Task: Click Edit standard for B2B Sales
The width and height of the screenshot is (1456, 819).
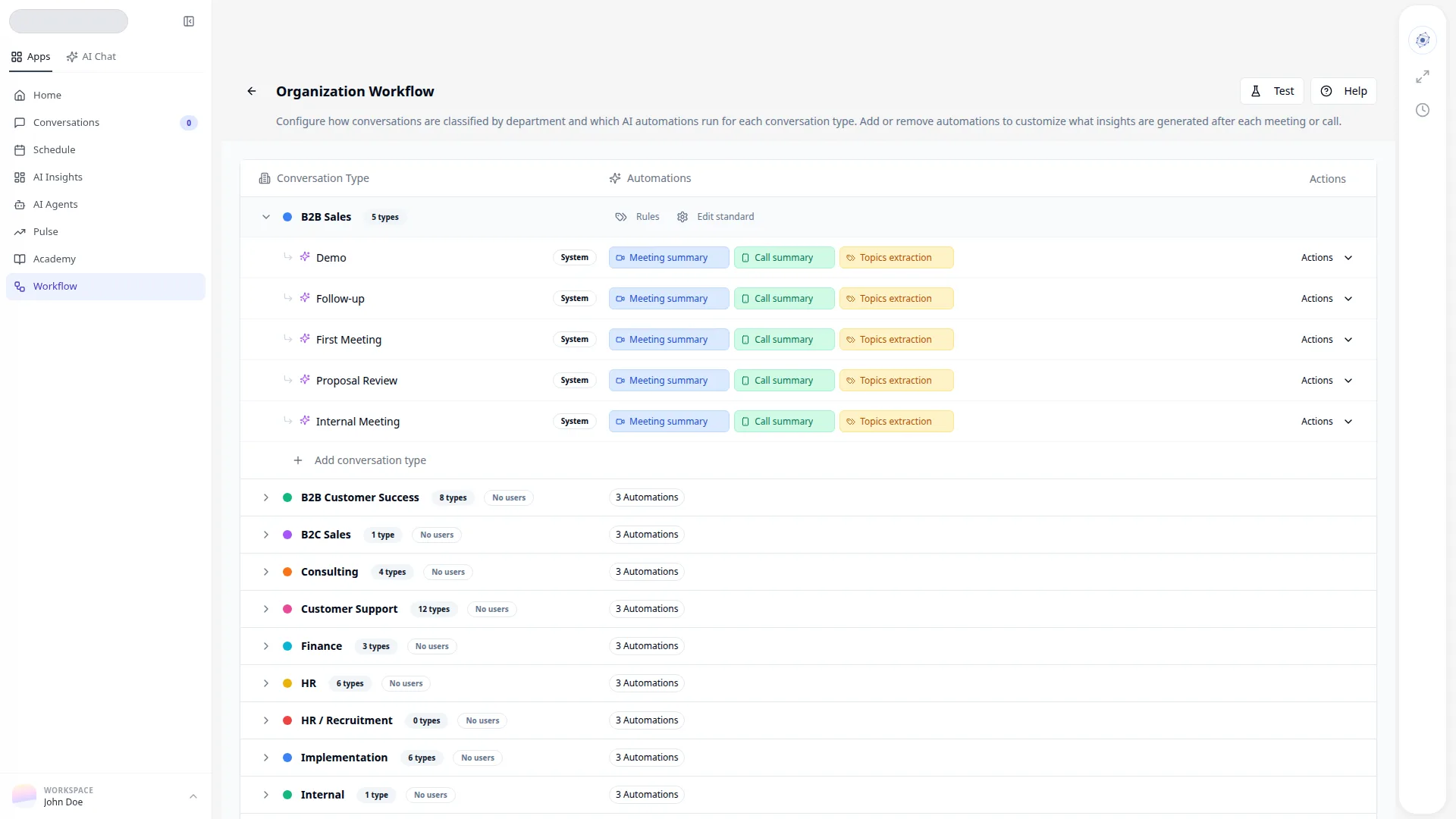Action: tap(715, 217)
